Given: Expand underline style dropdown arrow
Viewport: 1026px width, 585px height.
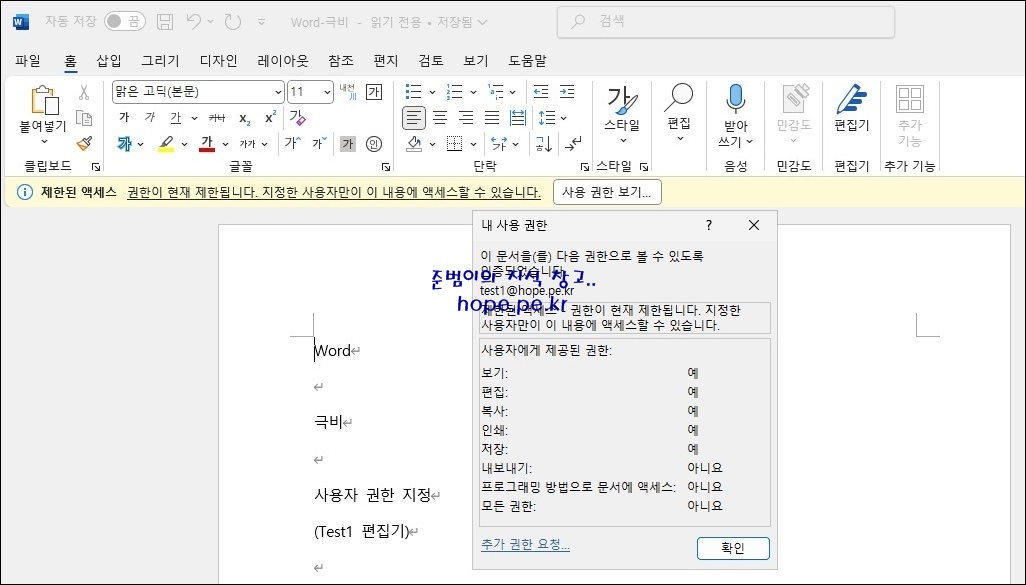Looking at the screenshot, I should pyautogui.click(x=194, y=118).
